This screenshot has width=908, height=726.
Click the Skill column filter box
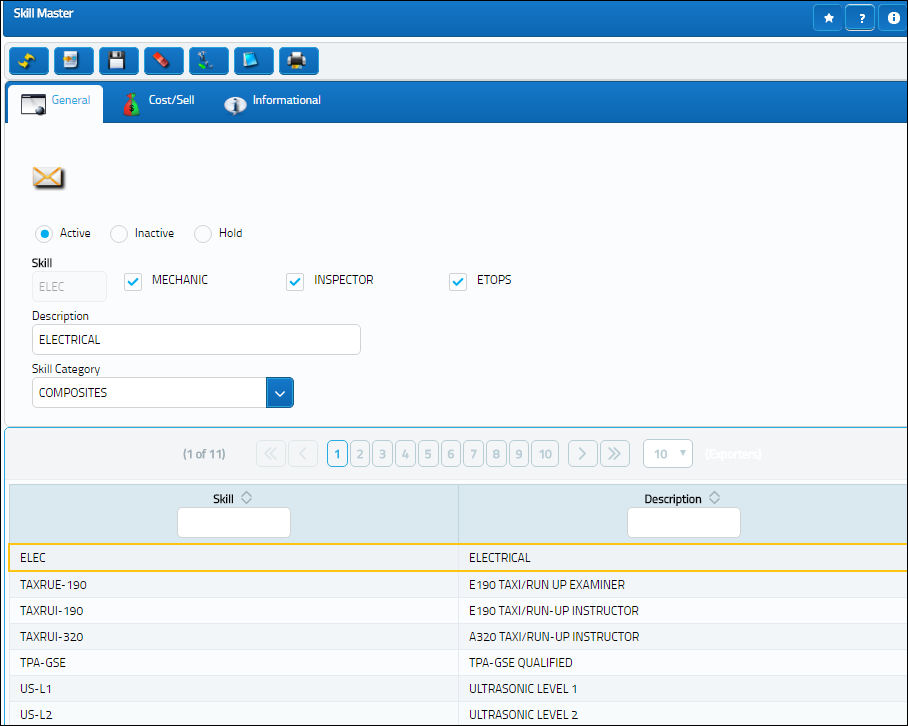pyautogui.click(x=234, y=522)
